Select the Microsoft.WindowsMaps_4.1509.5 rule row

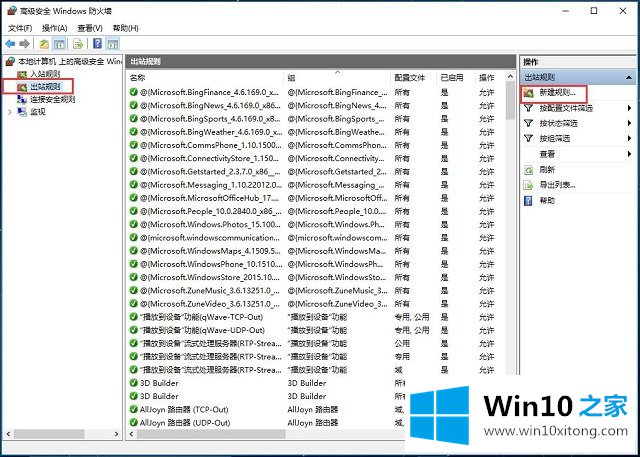tap(316, 251)
